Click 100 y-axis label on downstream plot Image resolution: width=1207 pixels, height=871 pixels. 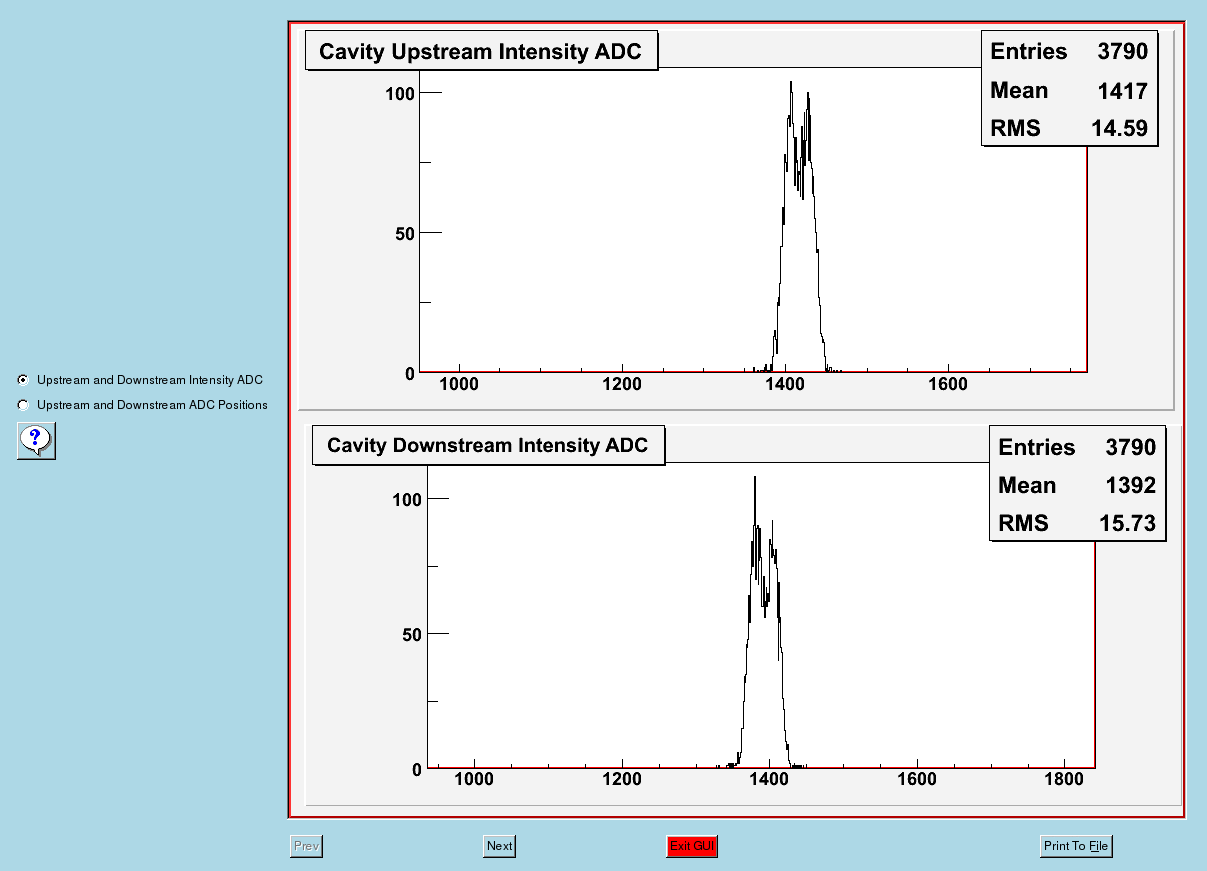(408, 498)
